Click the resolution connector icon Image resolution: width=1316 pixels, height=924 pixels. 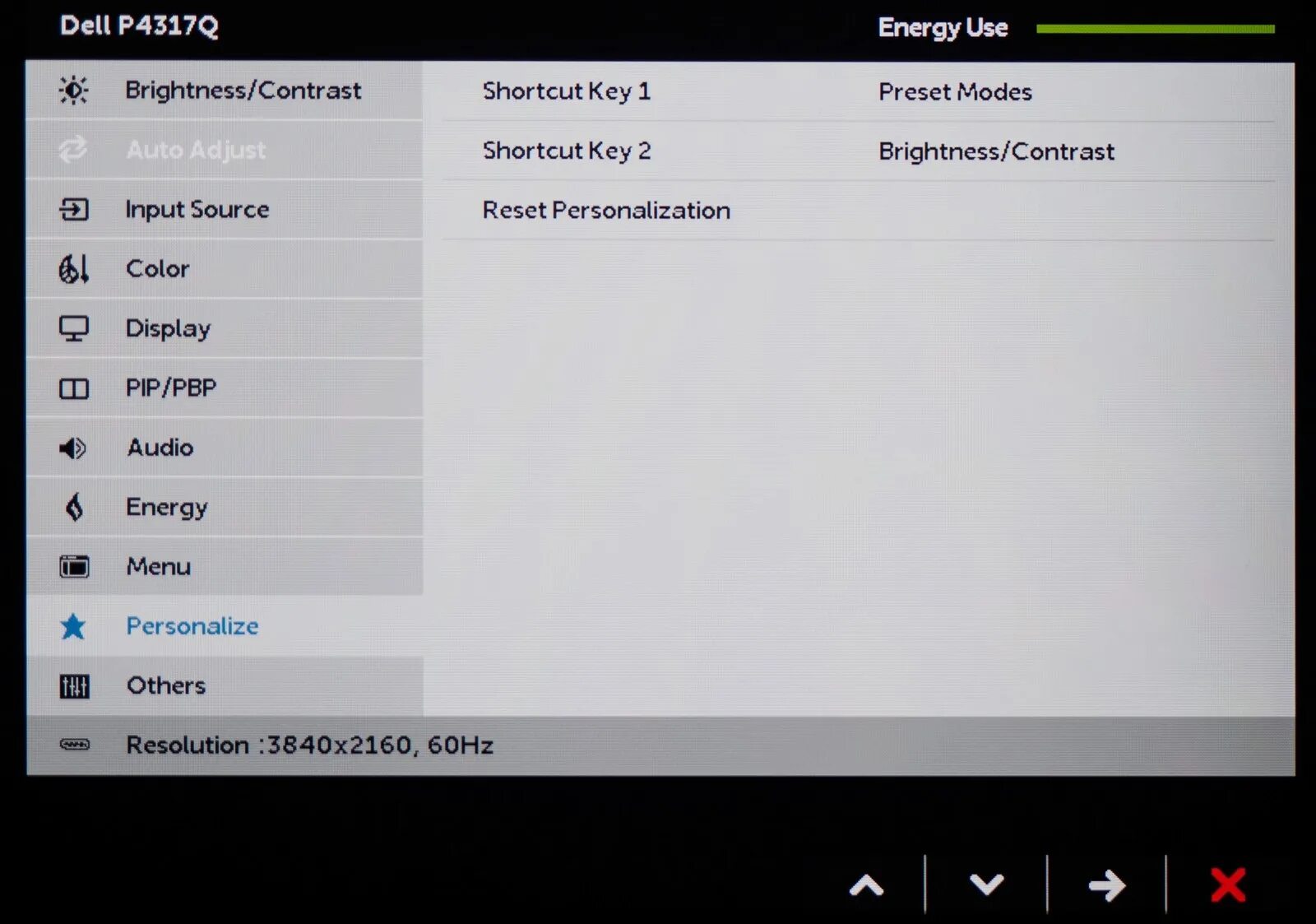point(74,745)
